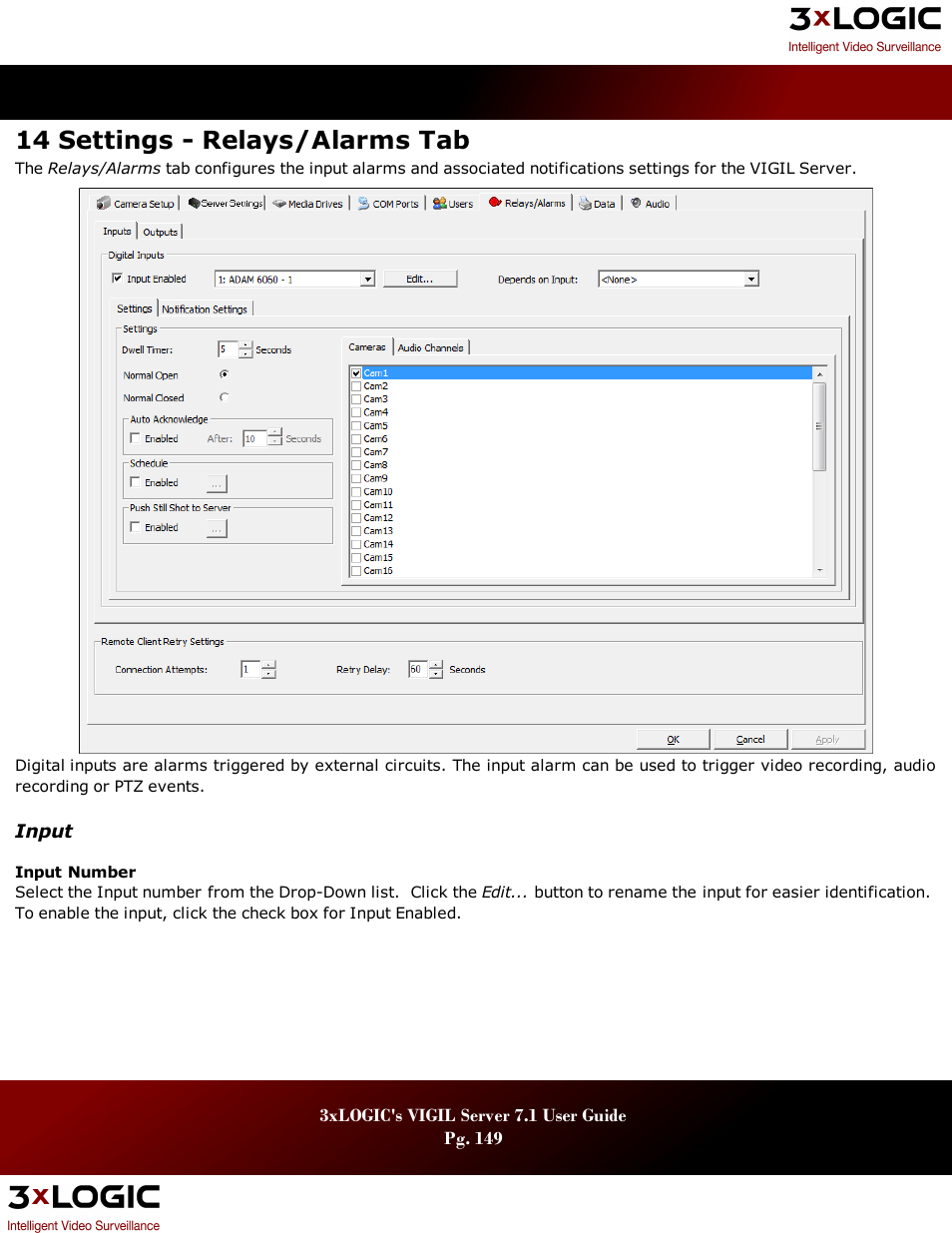Enable the Schedule option
Image resolution: width=952 pixels, height=1233 pixels.
click(135, 482)
